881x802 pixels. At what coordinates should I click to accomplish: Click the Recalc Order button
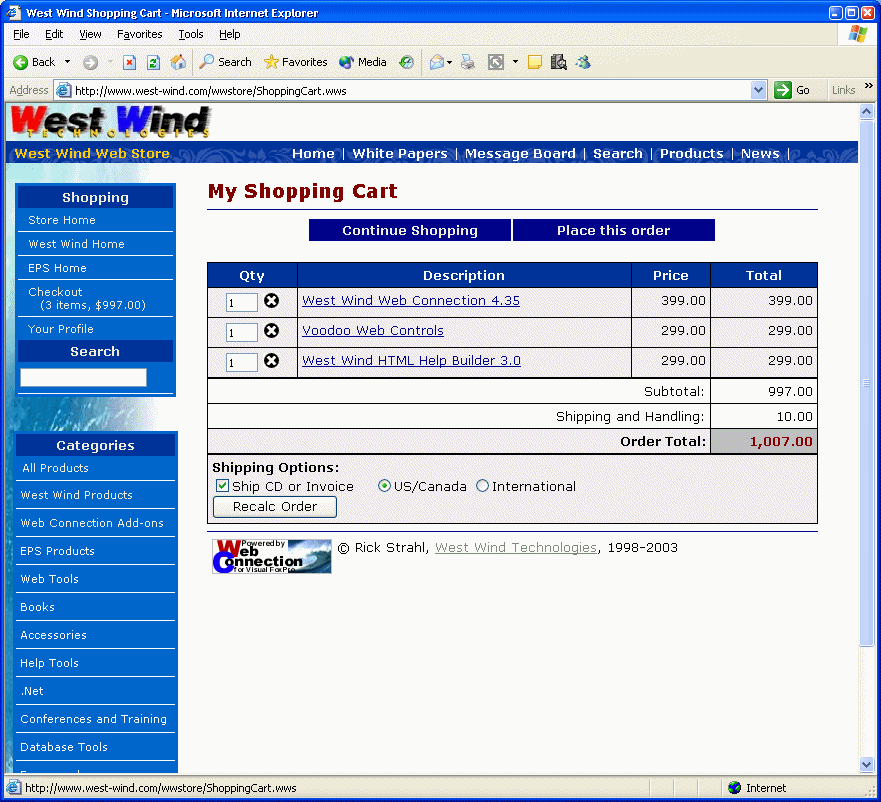[x=275, y=507]
